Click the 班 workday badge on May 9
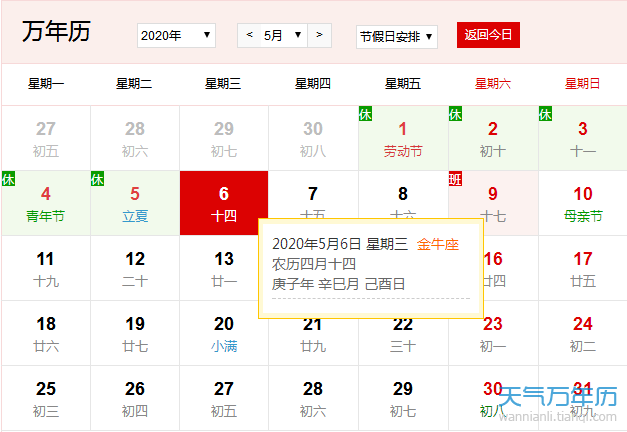Viewport: 627px width, 432px height. [456, 179]
